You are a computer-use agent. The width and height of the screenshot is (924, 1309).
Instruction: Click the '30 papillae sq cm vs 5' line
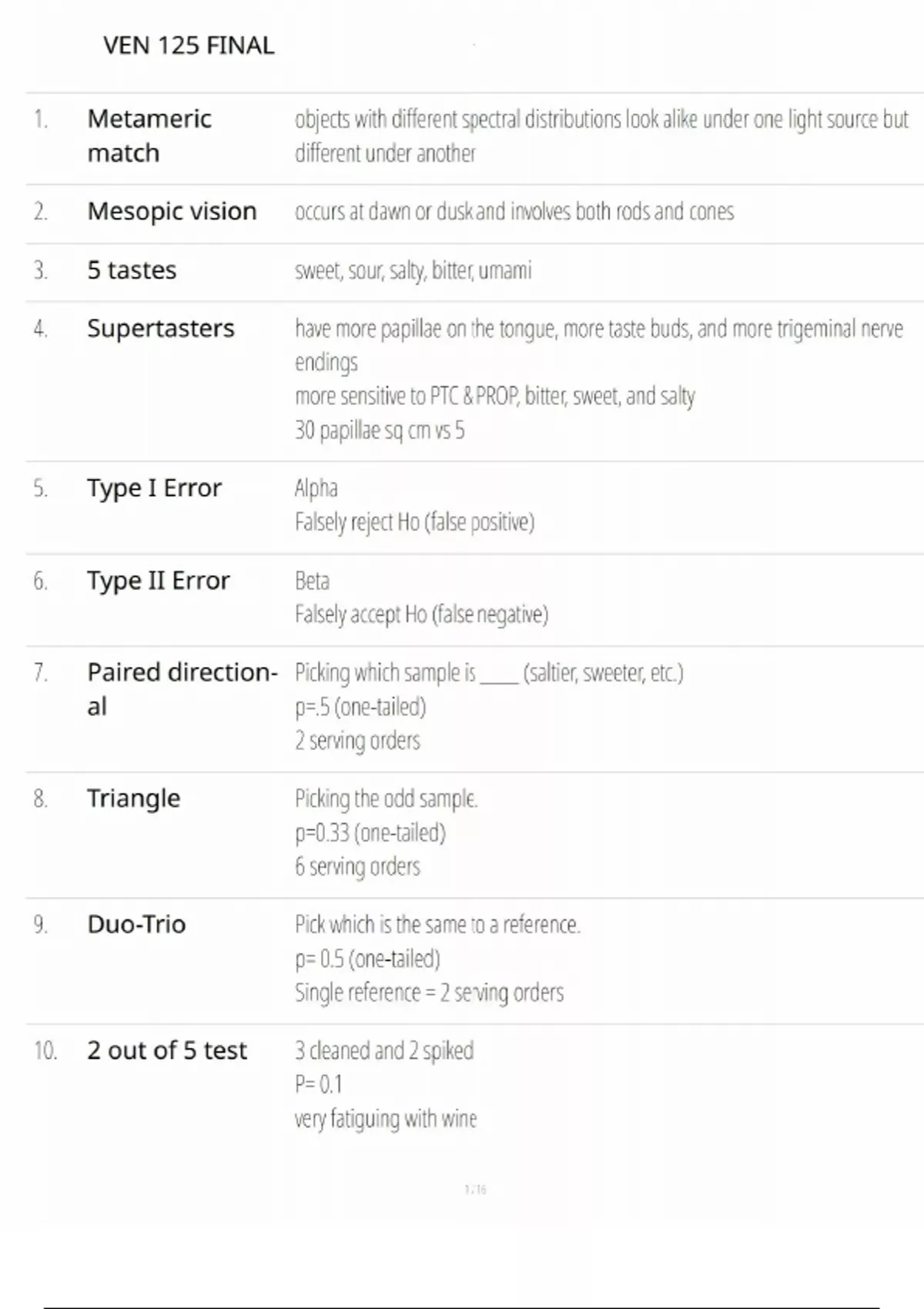click(x=380, y=430)
